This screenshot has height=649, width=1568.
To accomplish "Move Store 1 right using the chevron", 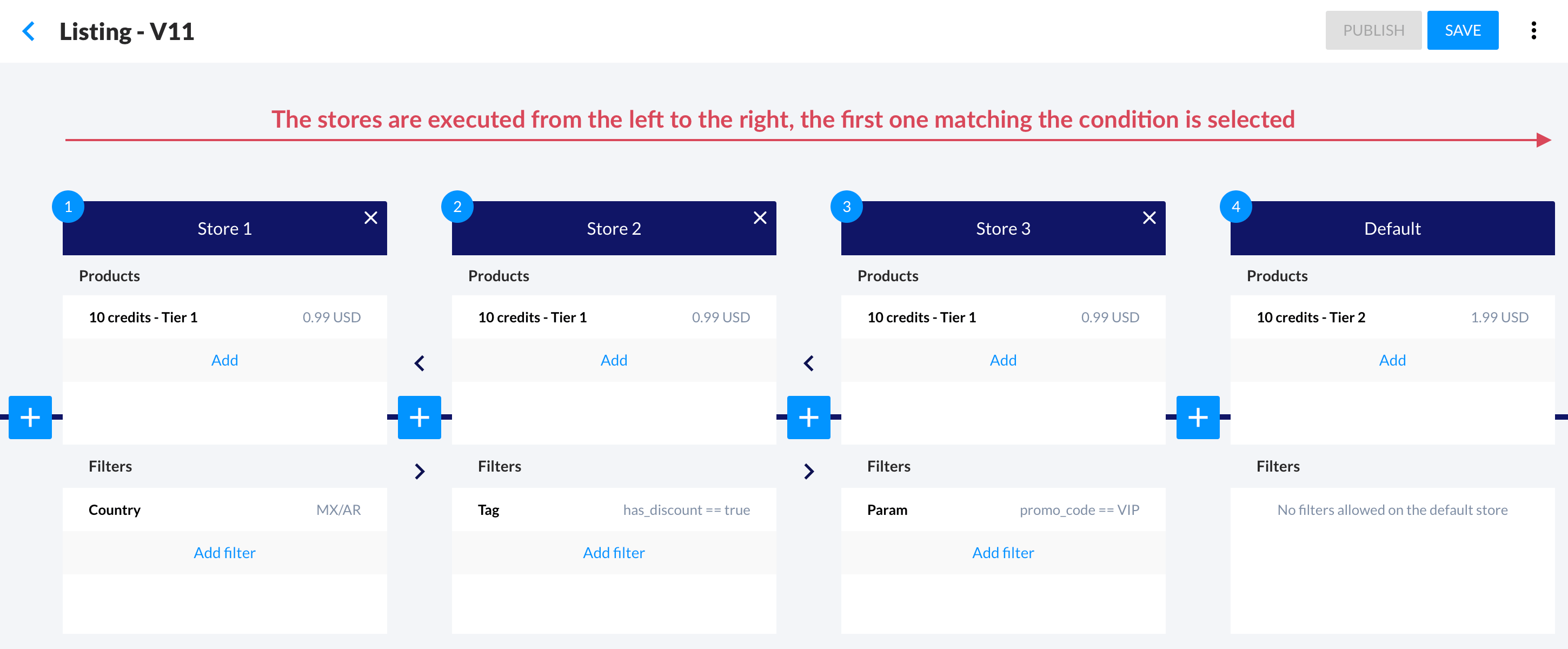I will tap(420, 471).
